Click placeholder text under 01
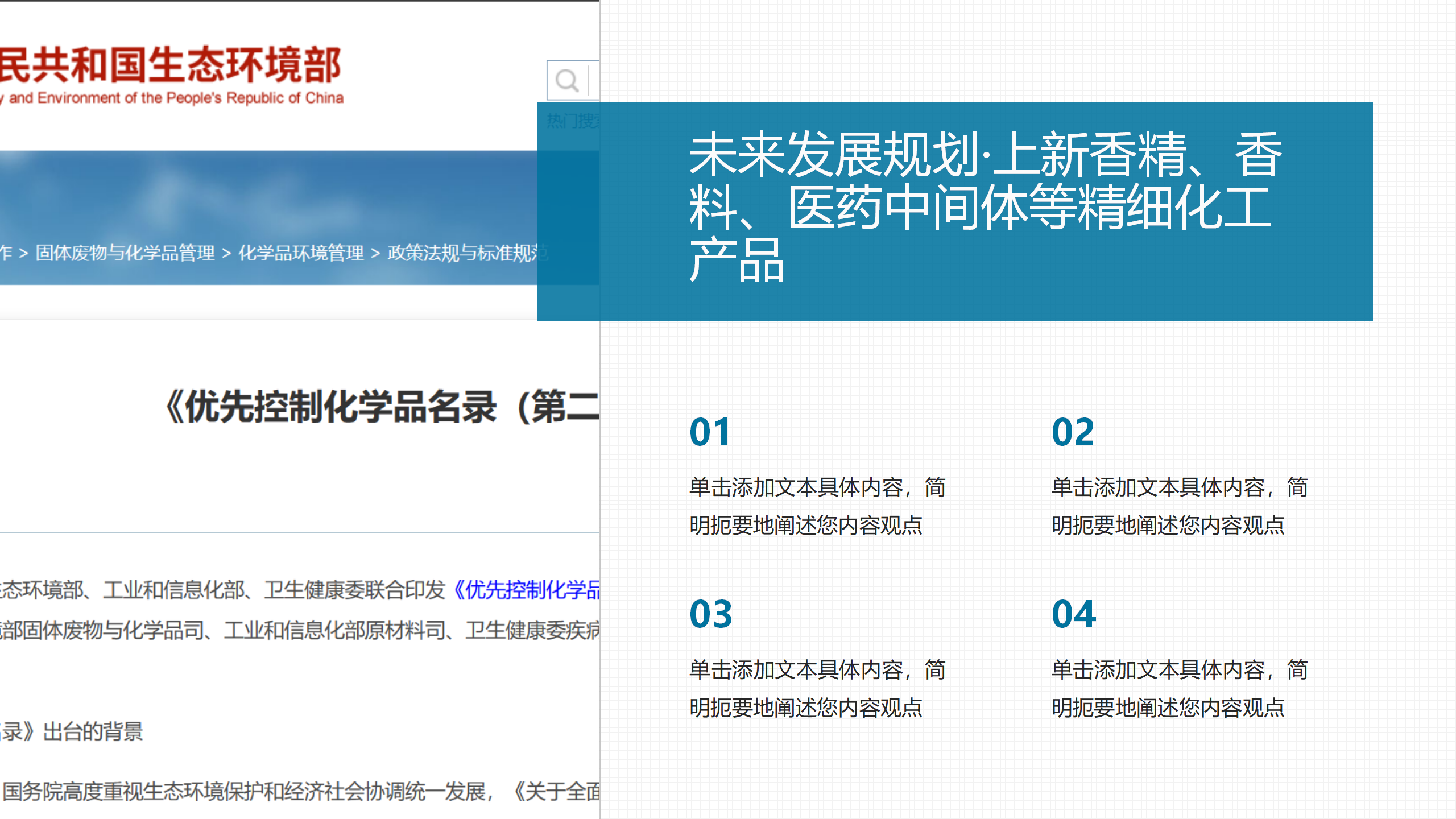 click(816, 506)
